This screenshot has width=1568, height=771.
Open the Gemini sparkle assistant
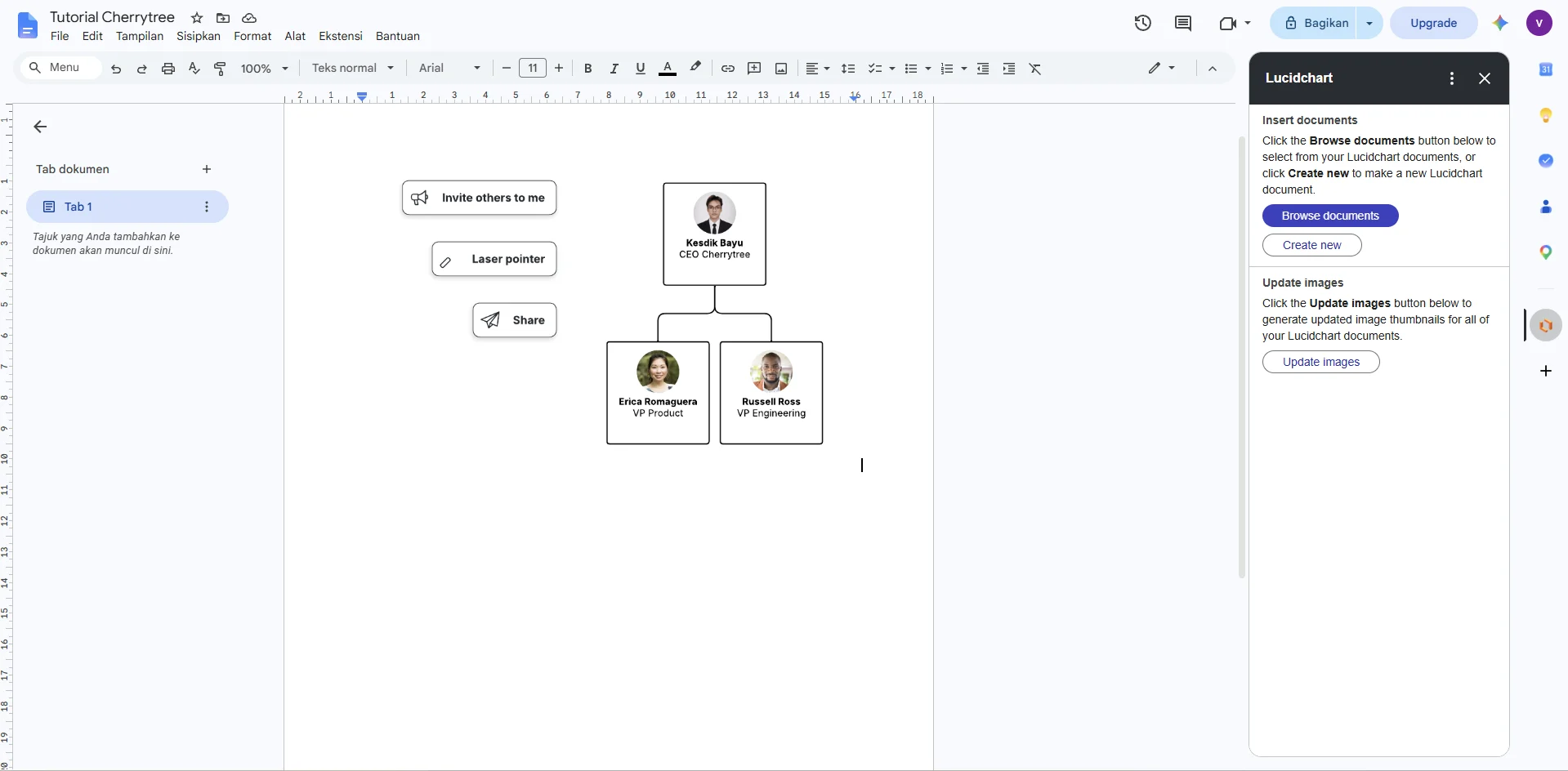coord(1500,23)
